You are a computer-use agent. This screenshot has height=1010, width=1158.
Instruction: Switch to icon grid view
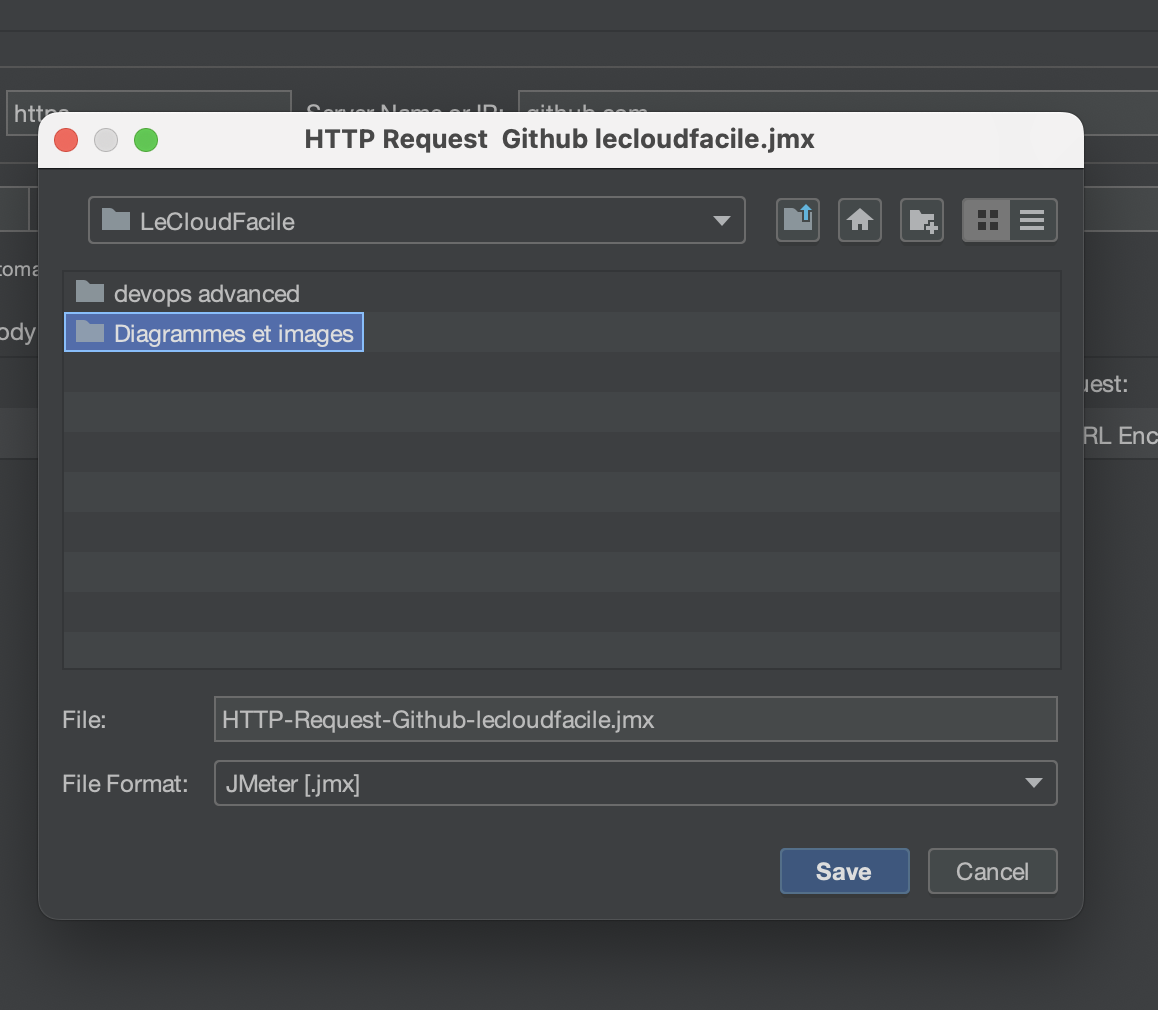[x=987, y=221]
